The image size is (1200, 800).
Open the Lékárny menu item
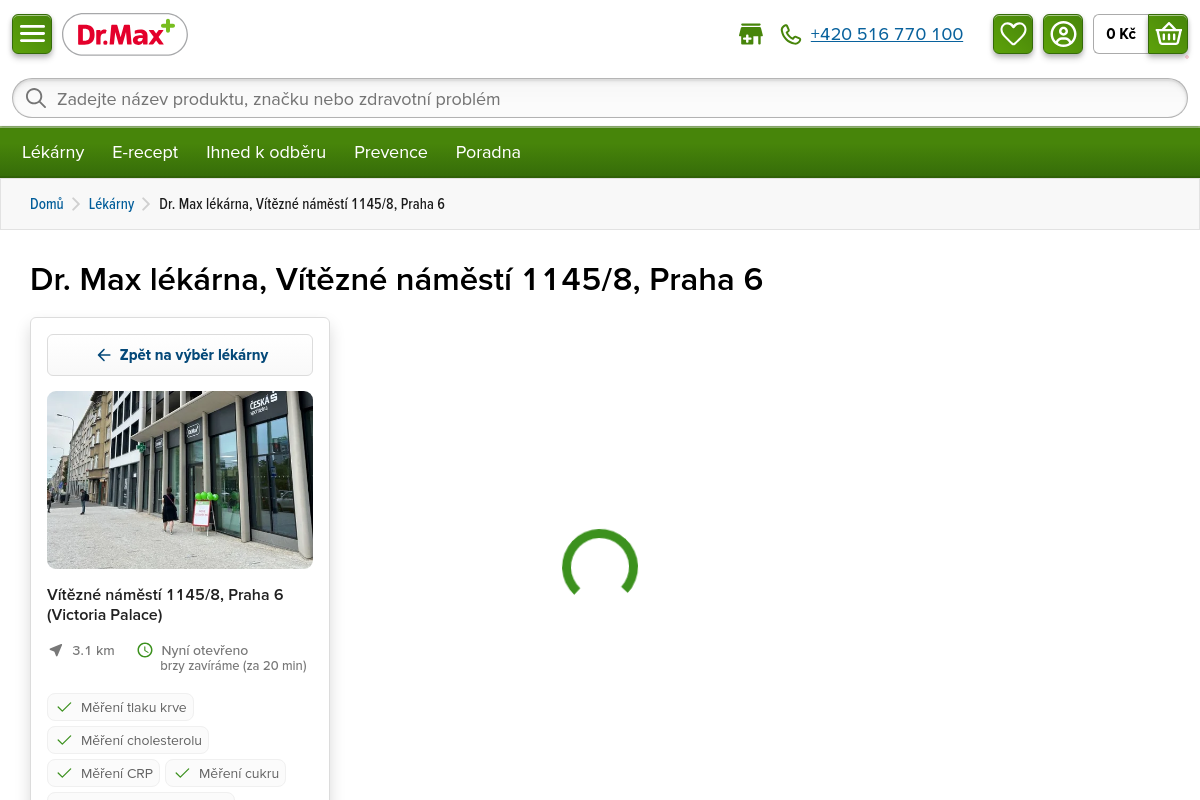(x=53, y=152)
